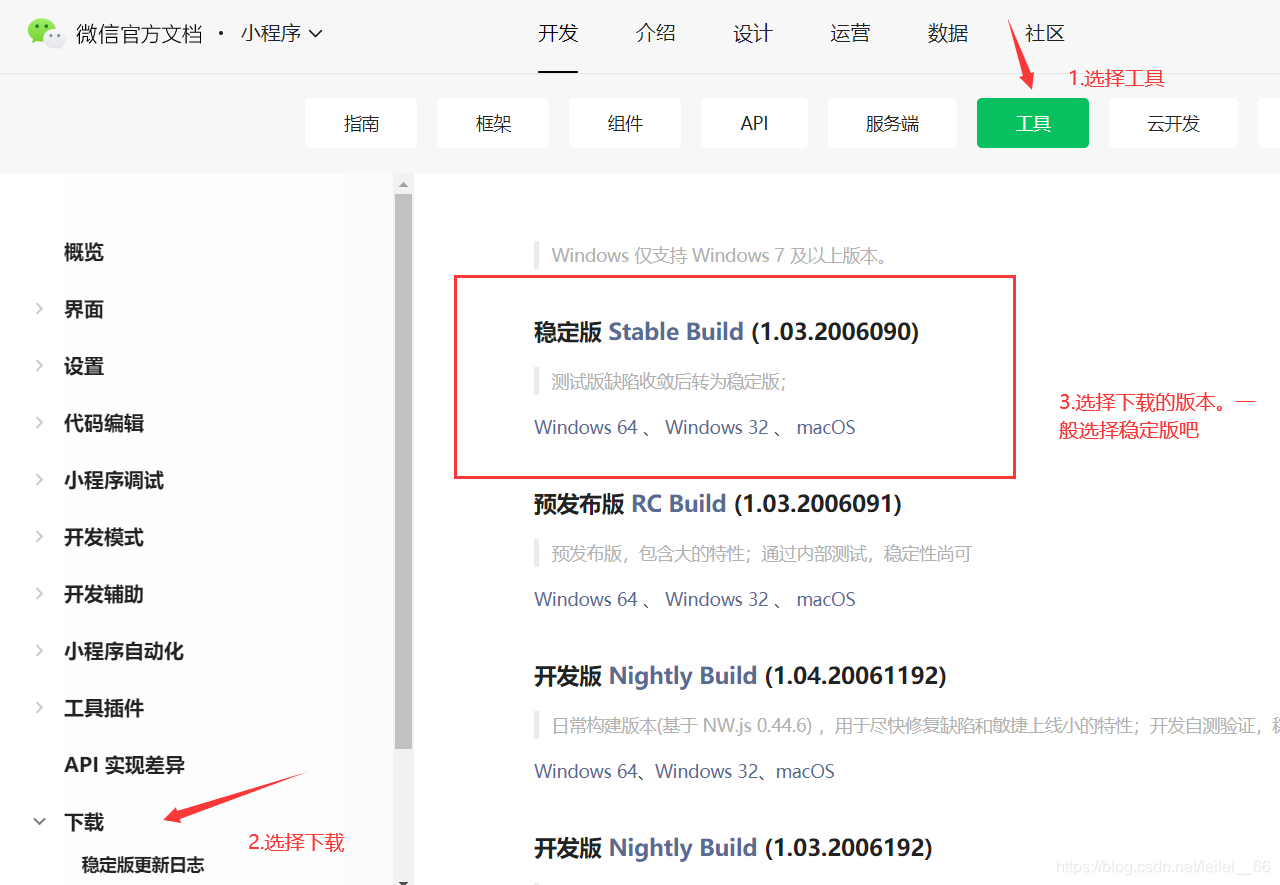Expand the 设置 sidebar chevron
Image resolution: width=1280 pixels, height=885 pixels.
click(40, 366)
